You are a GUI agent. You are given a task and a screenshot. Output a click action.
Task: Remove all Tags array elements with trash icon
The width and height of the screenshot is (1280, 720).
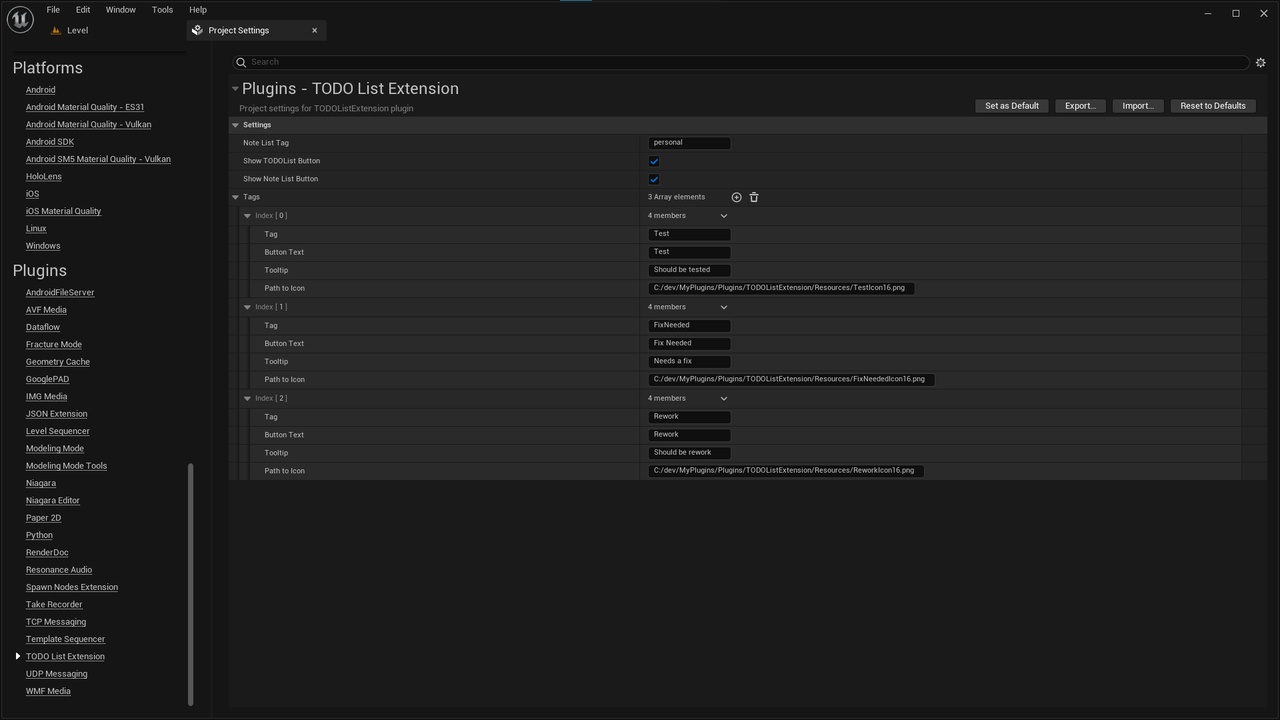(x=754, y=197)
